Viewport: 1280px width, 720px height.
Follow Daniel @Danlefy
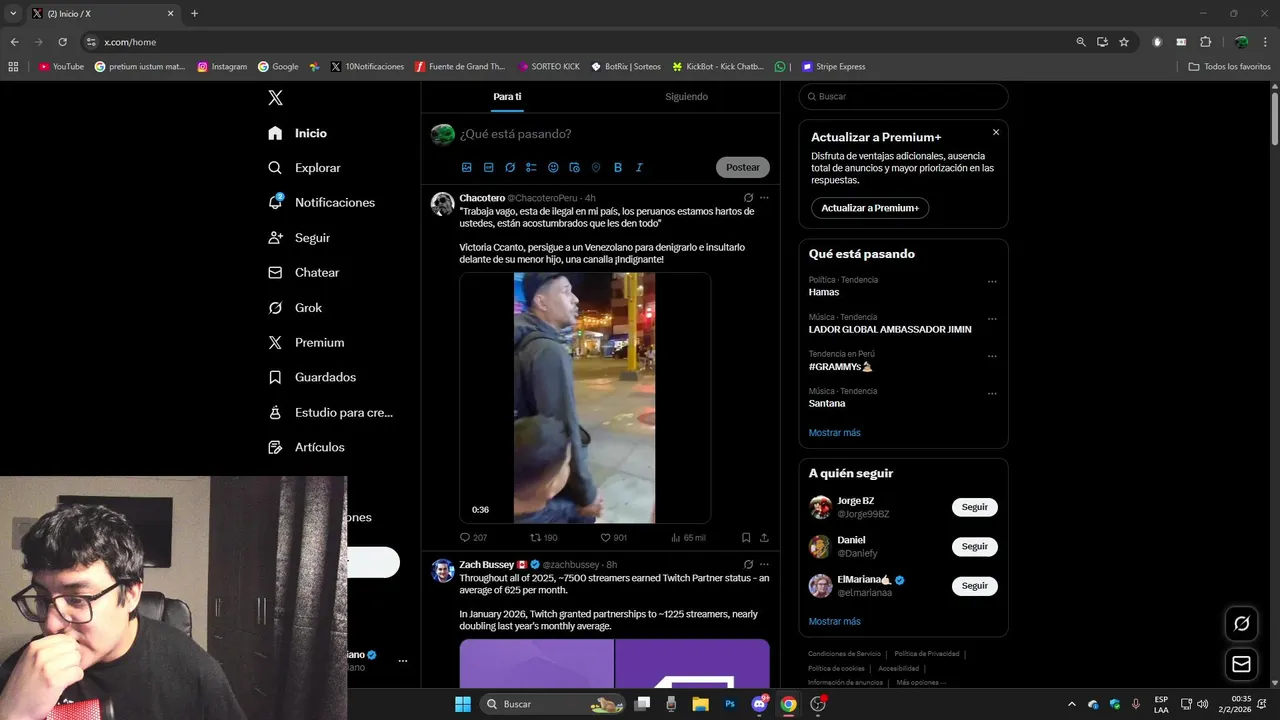(x=975, y=546)
